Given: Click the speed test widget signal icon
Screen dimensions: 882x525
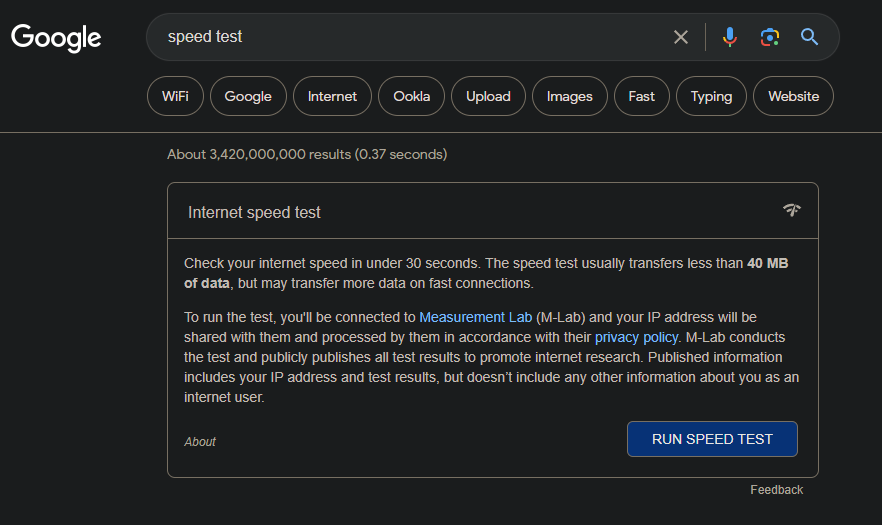Looking at the screenshot, I should [x=791, y=210].
